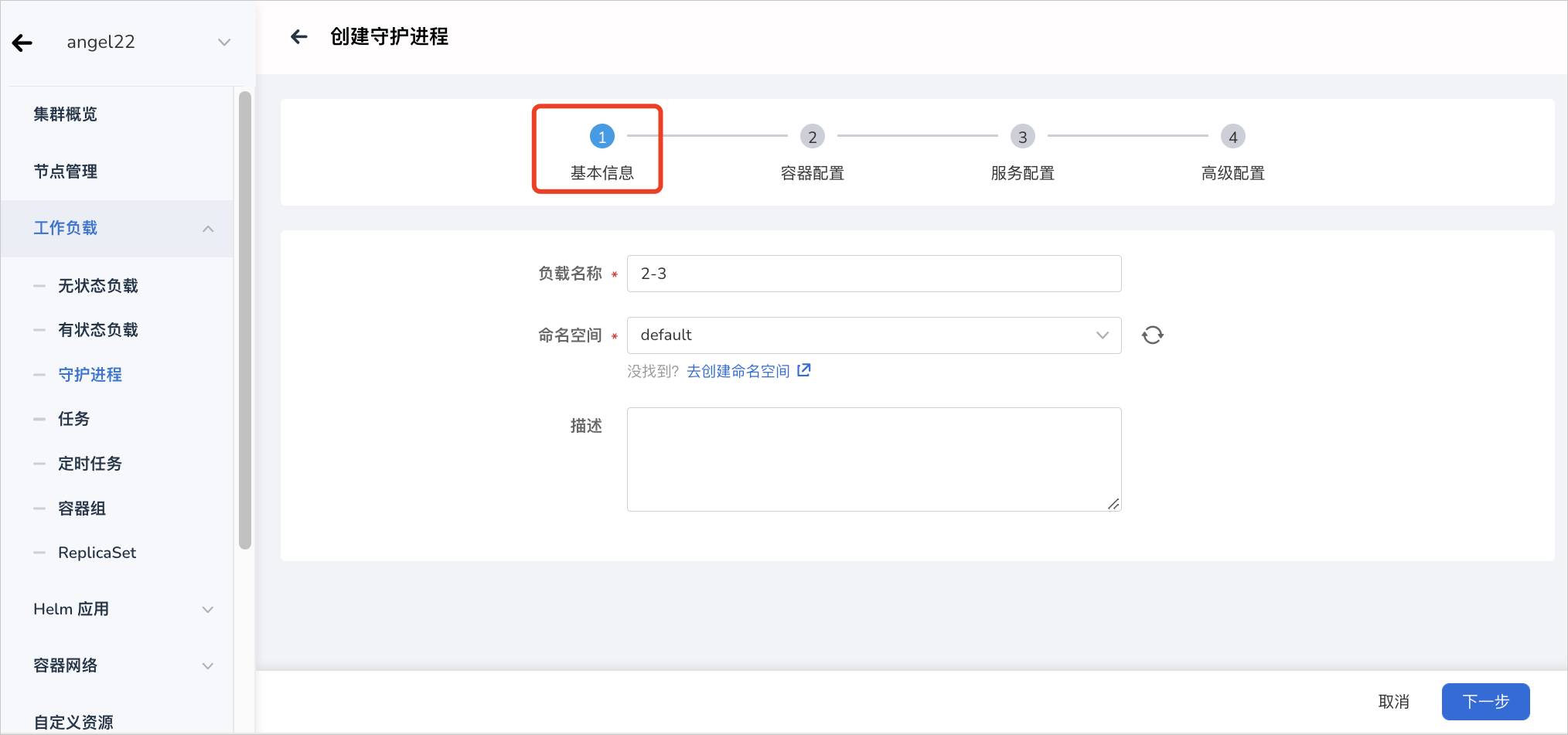This screenshot has height=735, width=1568.
Task: Click the 描述 textarea resize handle
Action: point(1113,504)
